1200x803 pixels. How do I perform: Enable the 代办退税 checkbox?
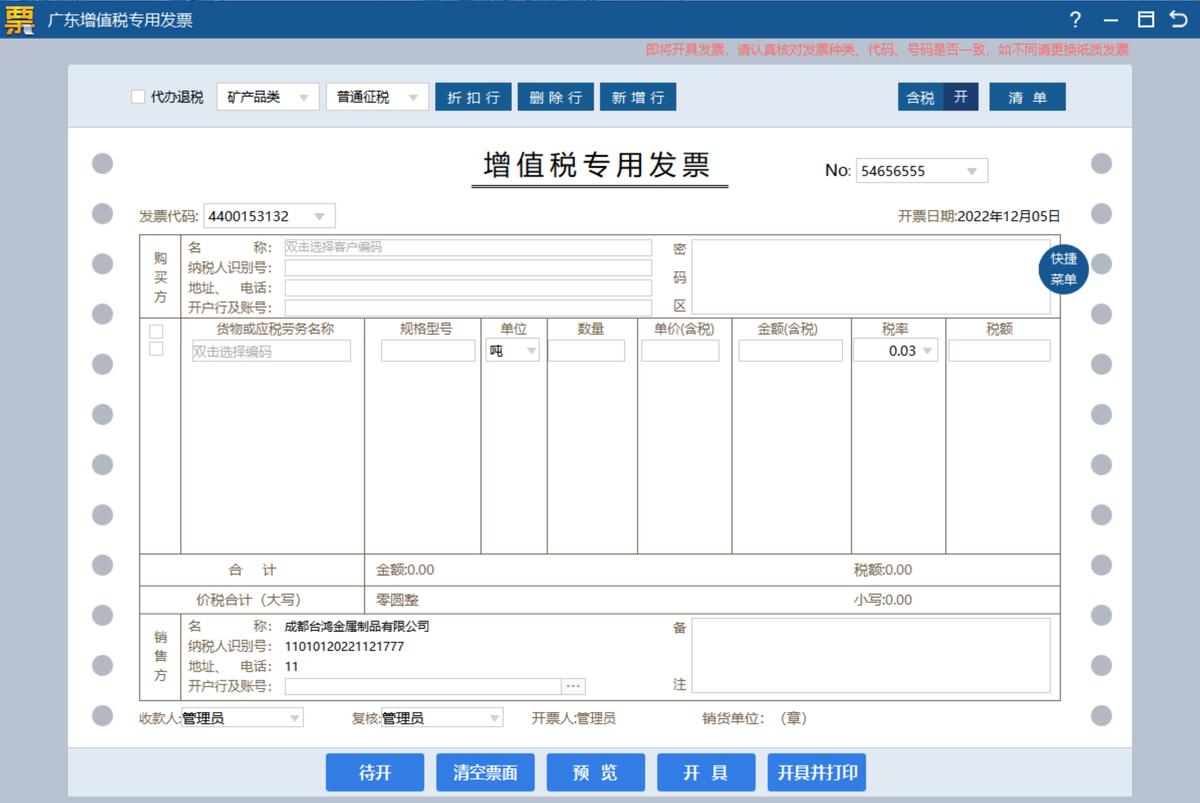137,96
